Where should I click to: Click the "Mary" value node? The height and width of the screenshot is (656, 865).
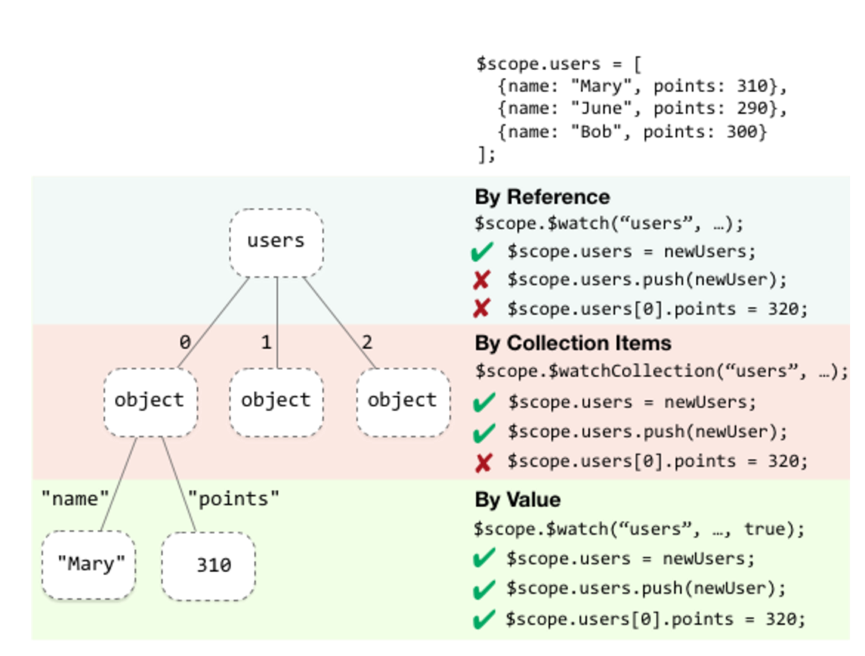(89, 565)
